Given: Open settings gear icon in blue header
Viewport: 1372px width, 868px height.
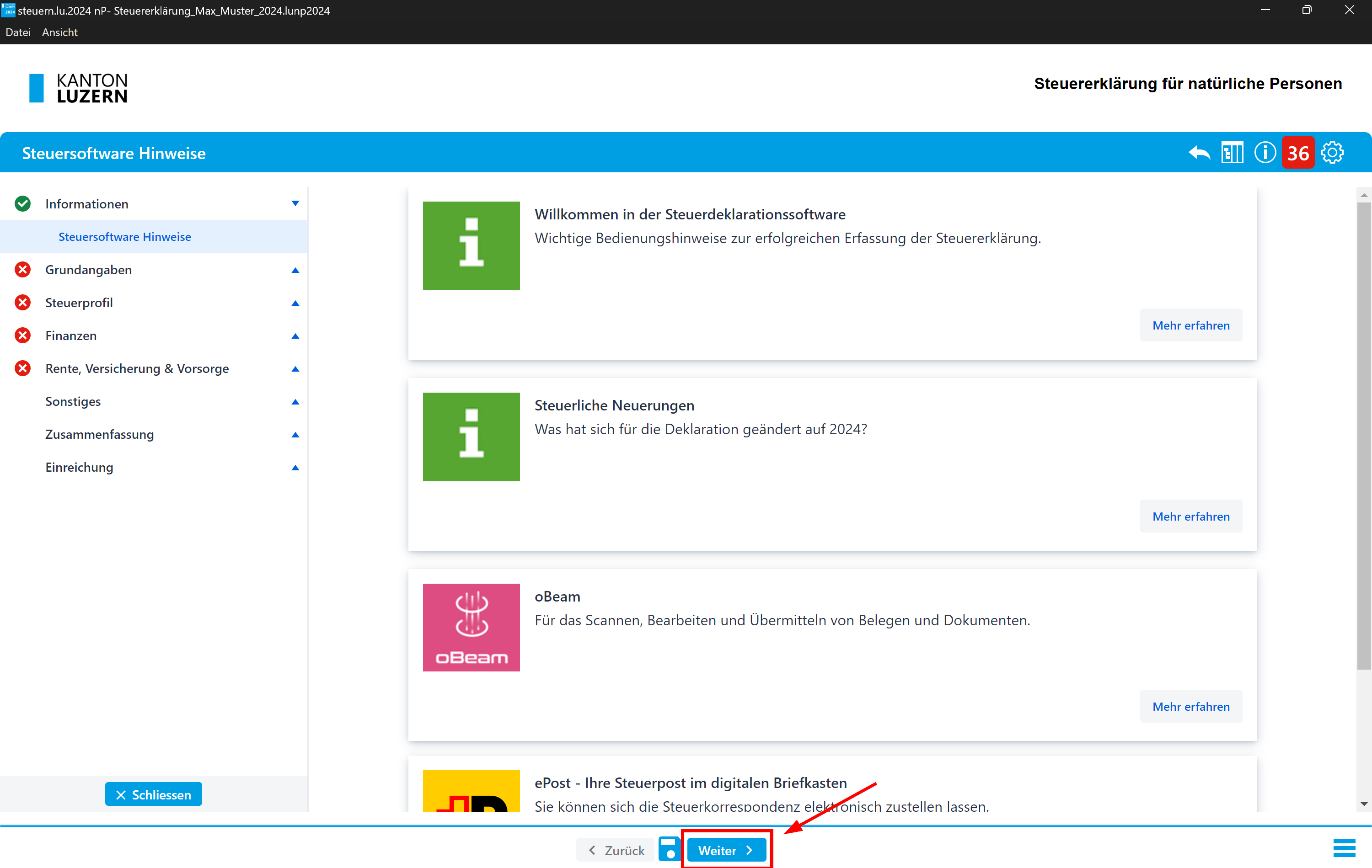Looking at the screenshot, I should [1332, 153].
